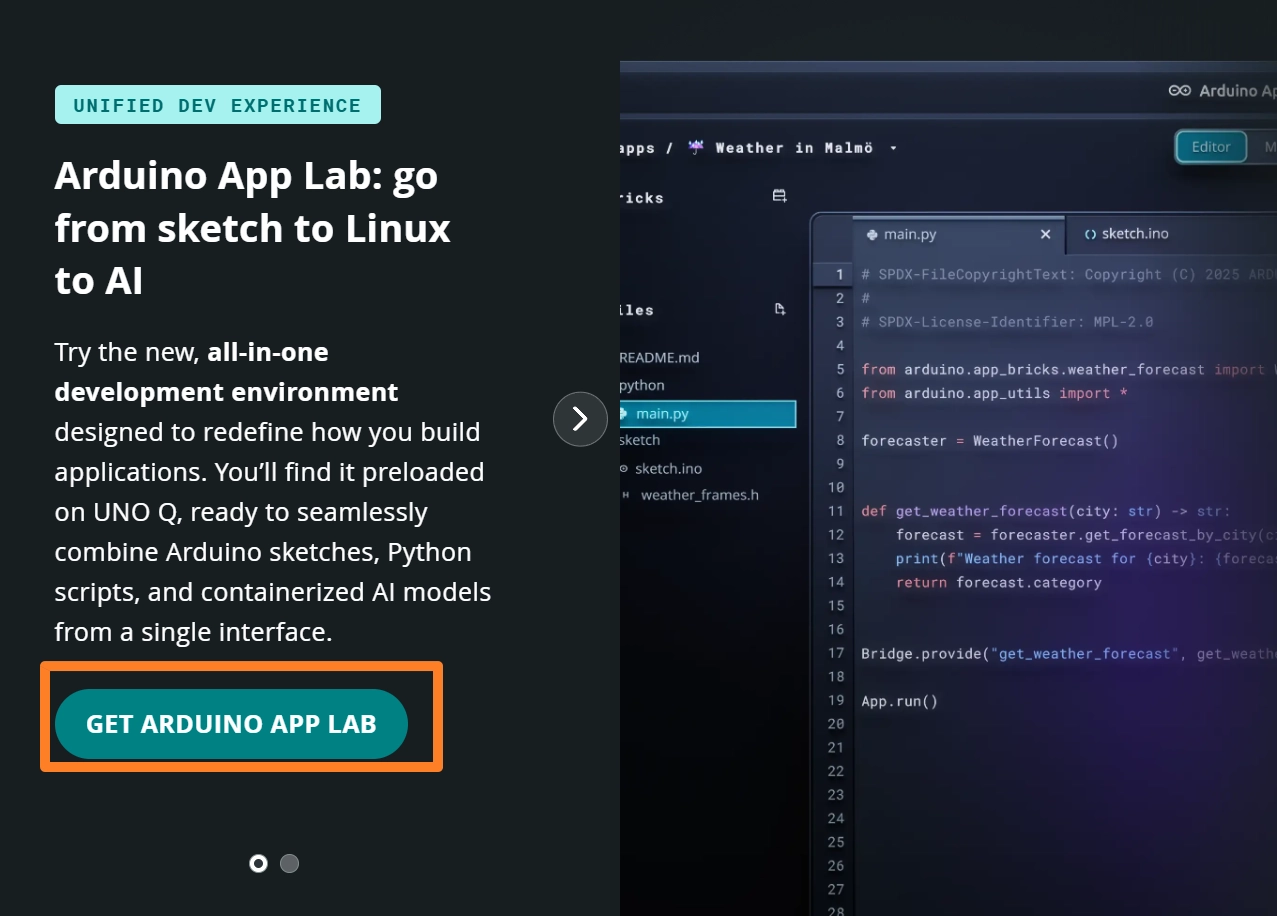The image size is (1277, 916).
Task: Open the main.py editor tab
Action: click(x=957, y=234)
